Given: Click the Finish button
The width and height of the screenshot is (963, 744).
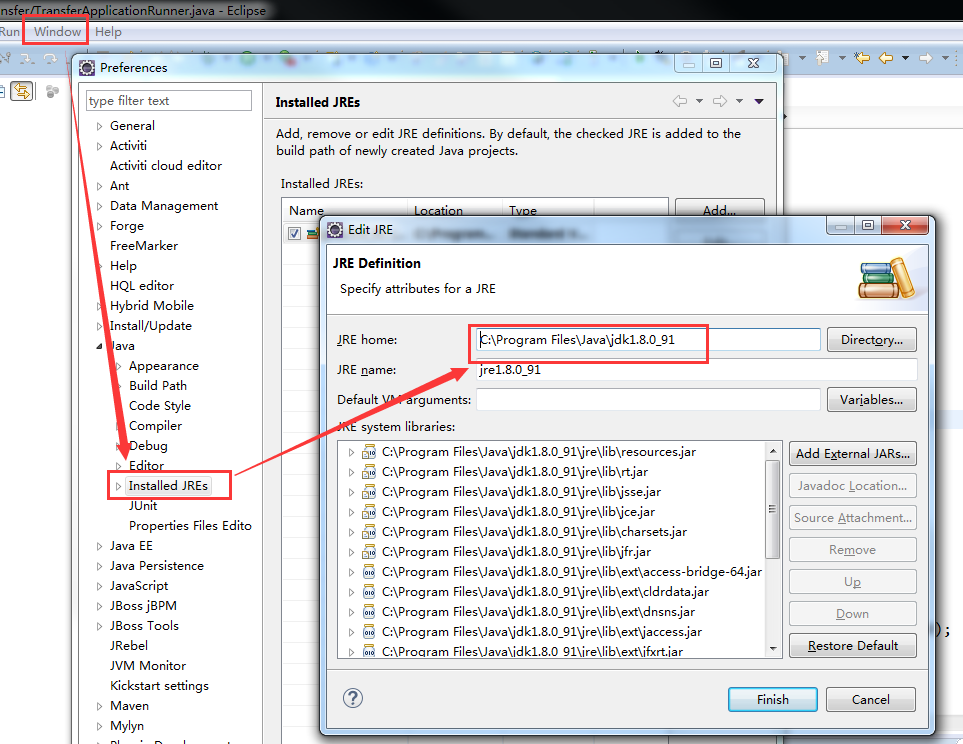Looking at the screenshot, I should click(773, 700).
